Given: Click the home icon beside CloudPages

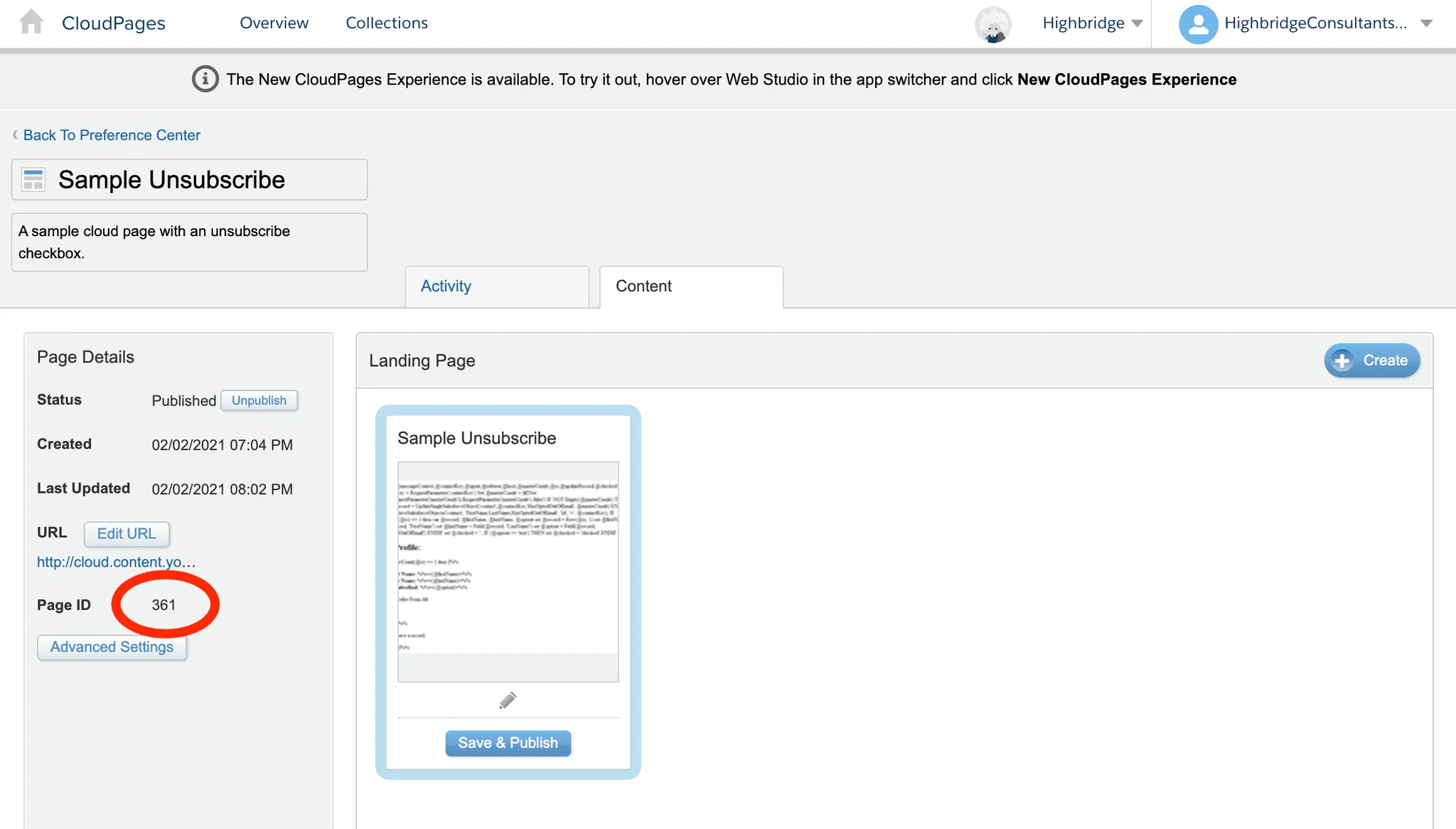Looking at the screenshot, I should pos(31,22).
